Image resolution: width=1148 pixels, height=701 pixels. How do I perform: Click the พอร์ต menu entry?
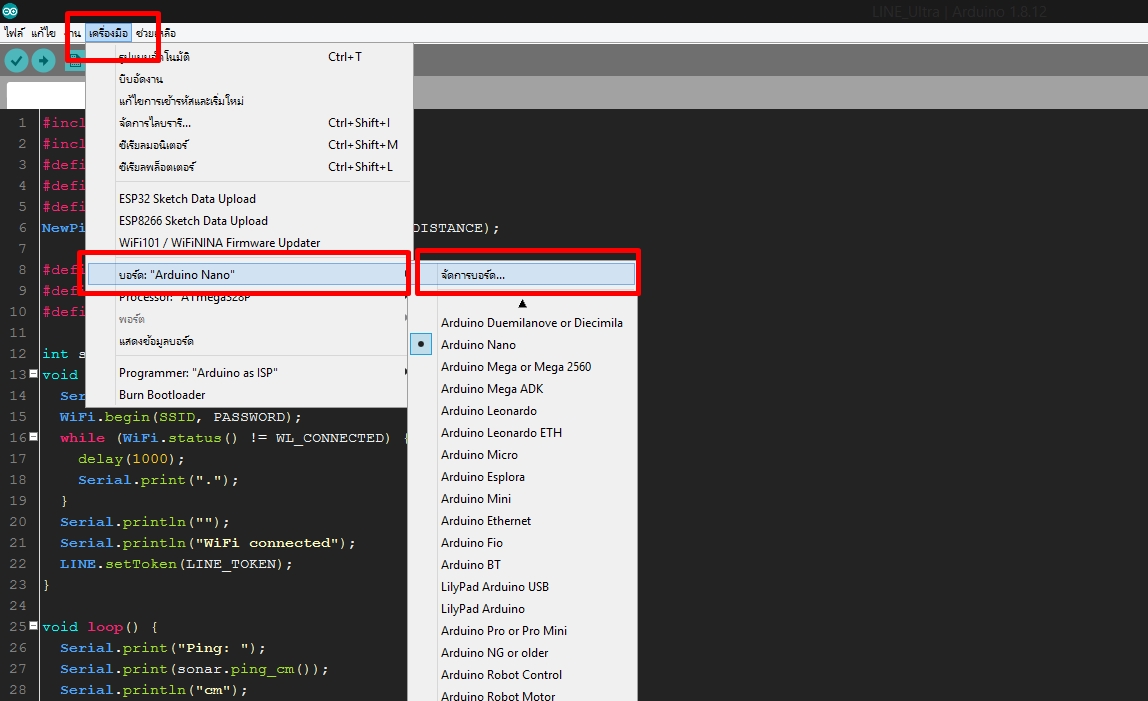[x=247, y=319]
